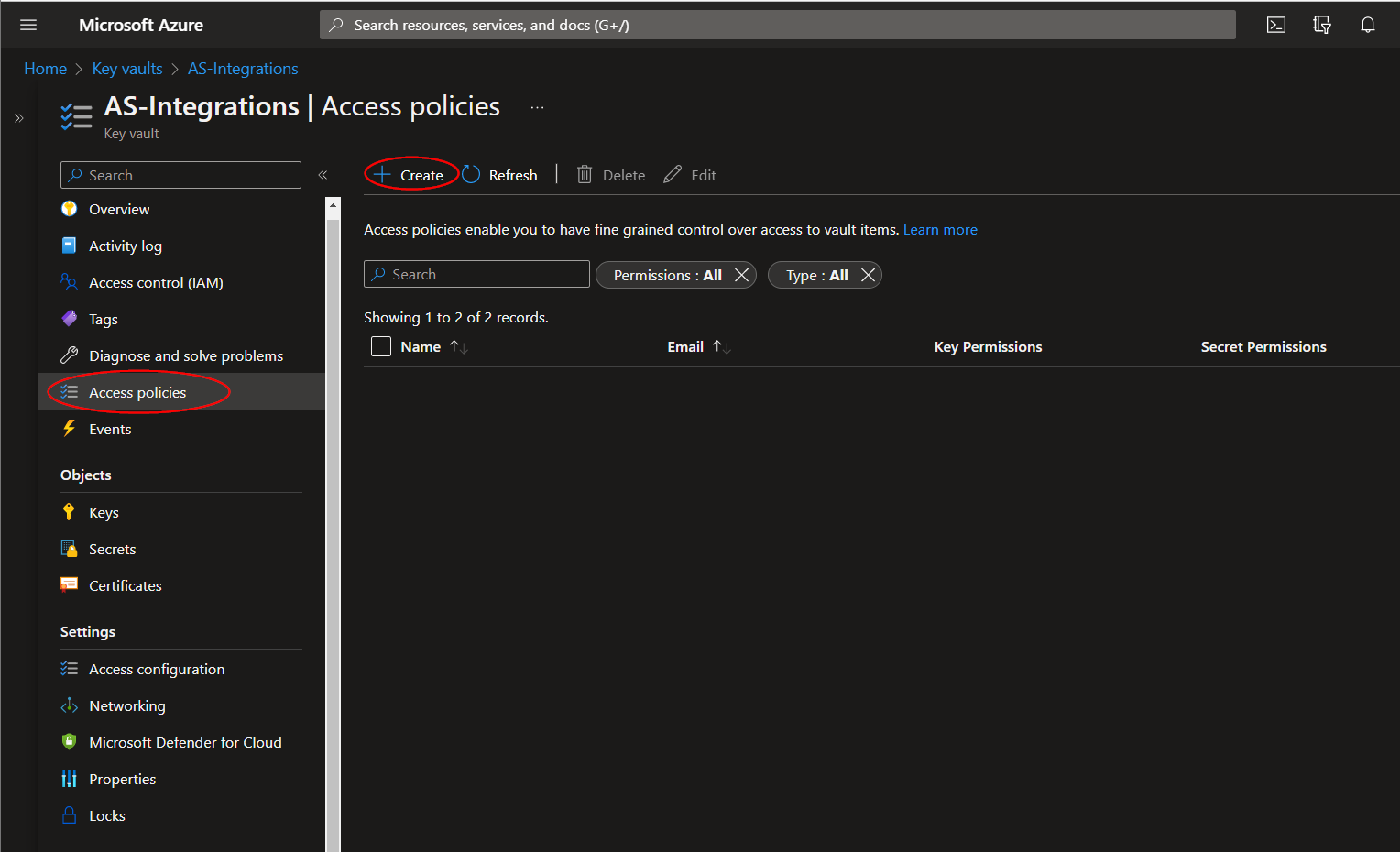1400x852 pixels.
Task: Click the Overview icon in sidebar
Action: (x=69, y=209)
